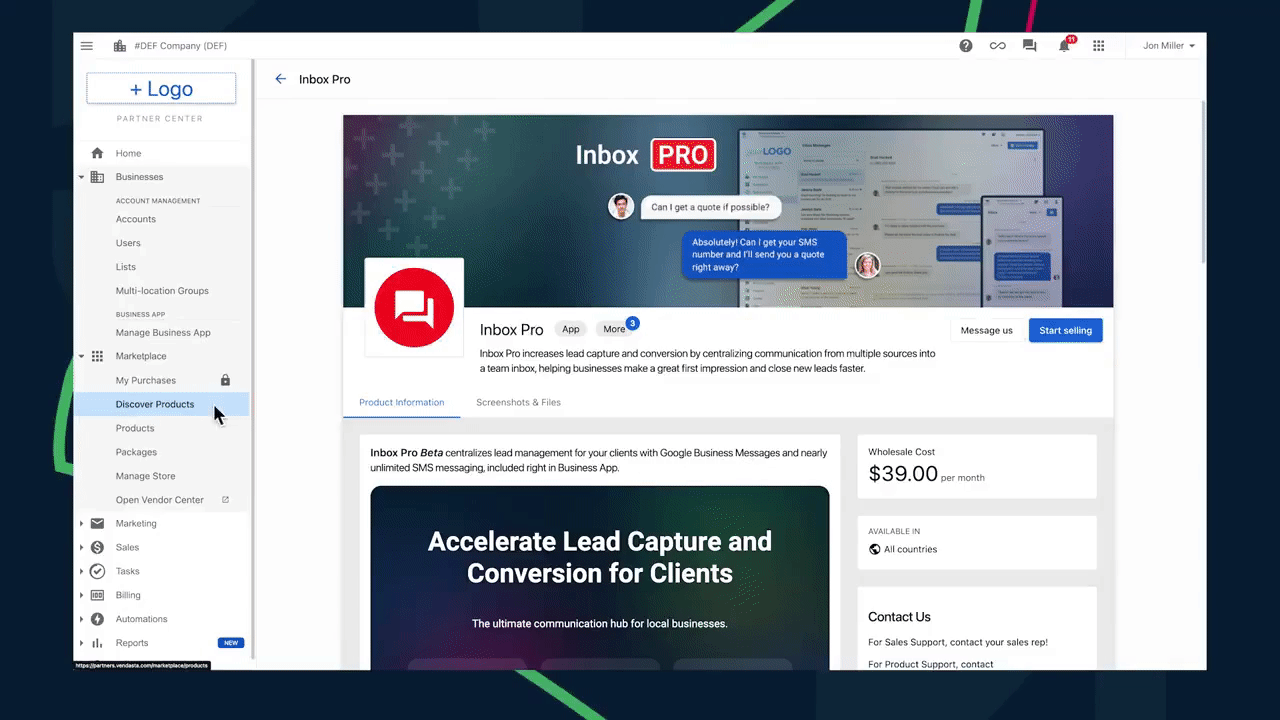
Task: Open Vendor Center external link
Action: pos(160,500)
